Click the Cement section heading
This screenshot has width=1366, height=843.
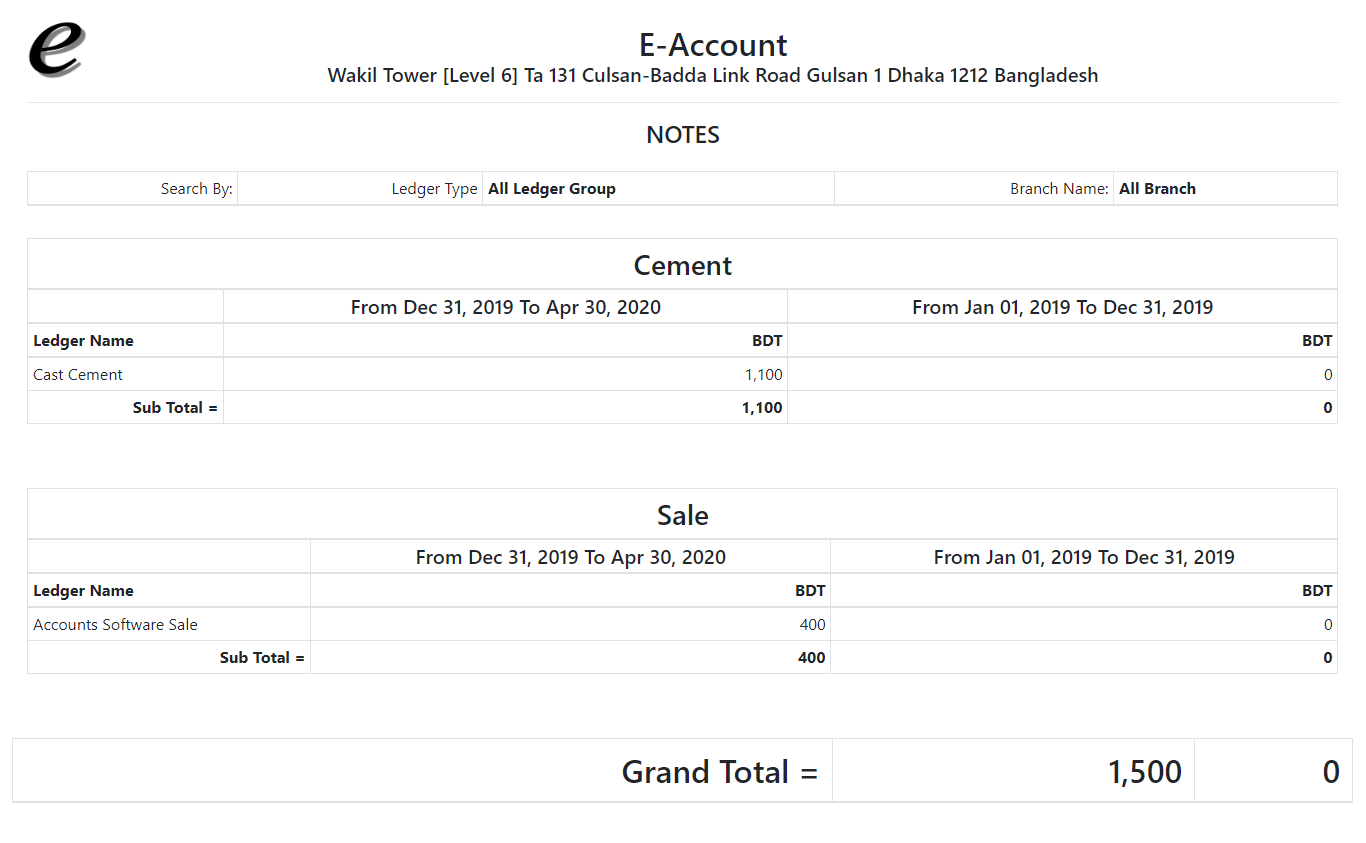coord(683,266)
